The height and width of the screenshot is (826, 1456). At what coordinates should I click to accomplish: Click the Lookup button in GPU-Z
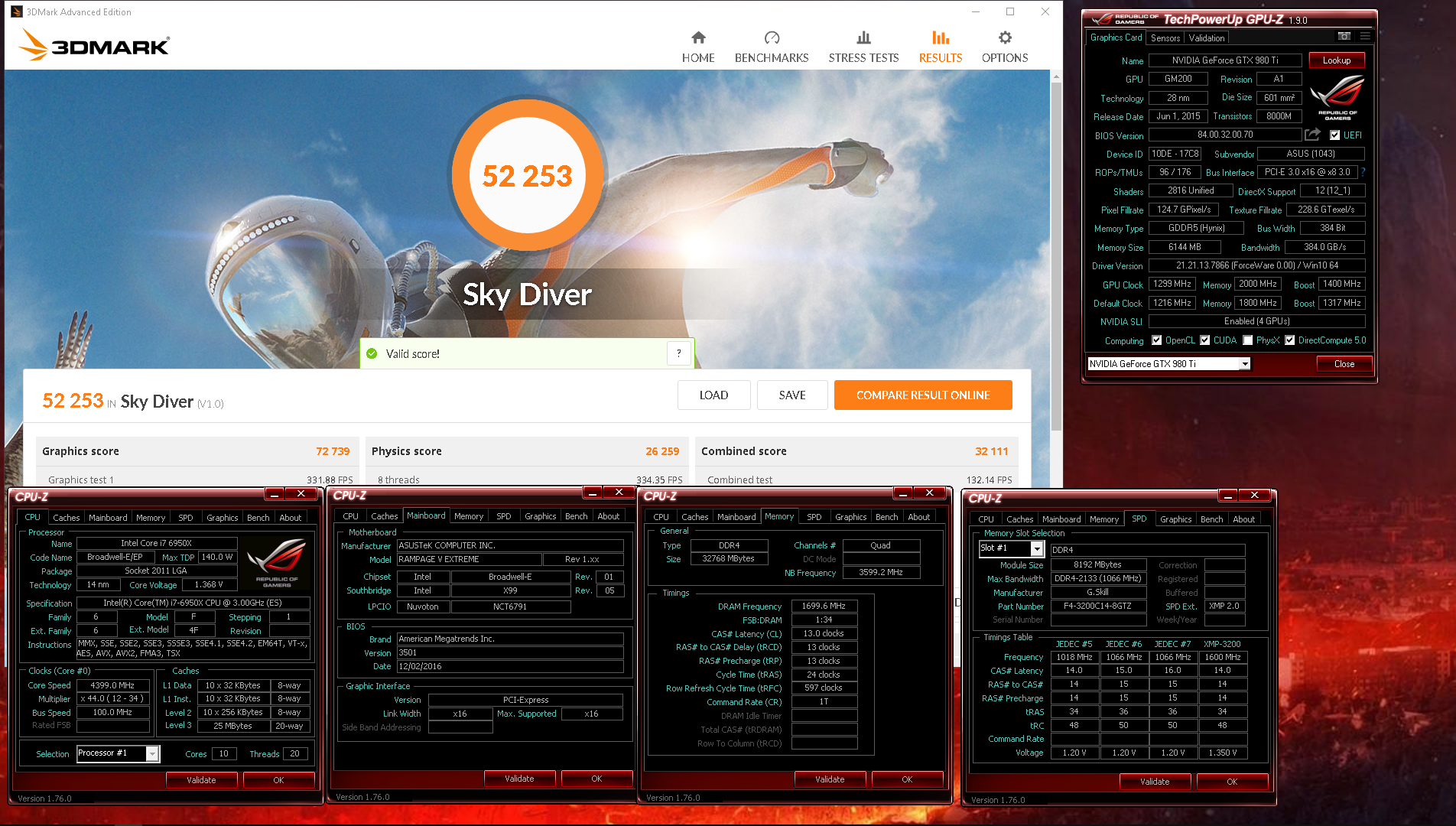click(x=1337, y=60)
